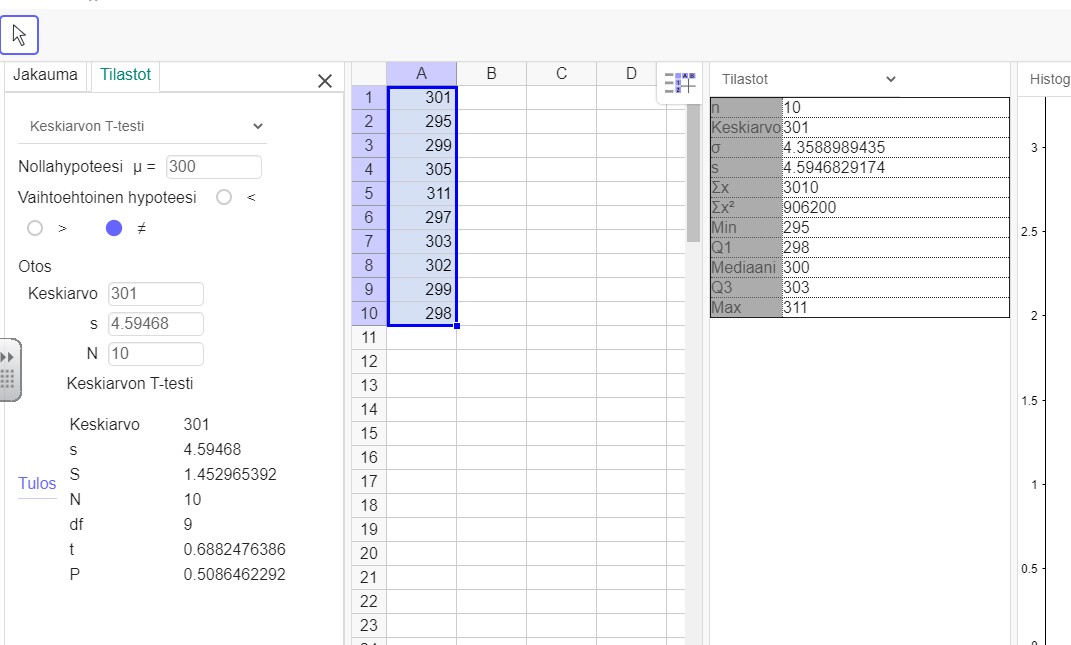The image size is (1071, 645).
Task: Close the probability calculator panel
Action: coord(324,81)
